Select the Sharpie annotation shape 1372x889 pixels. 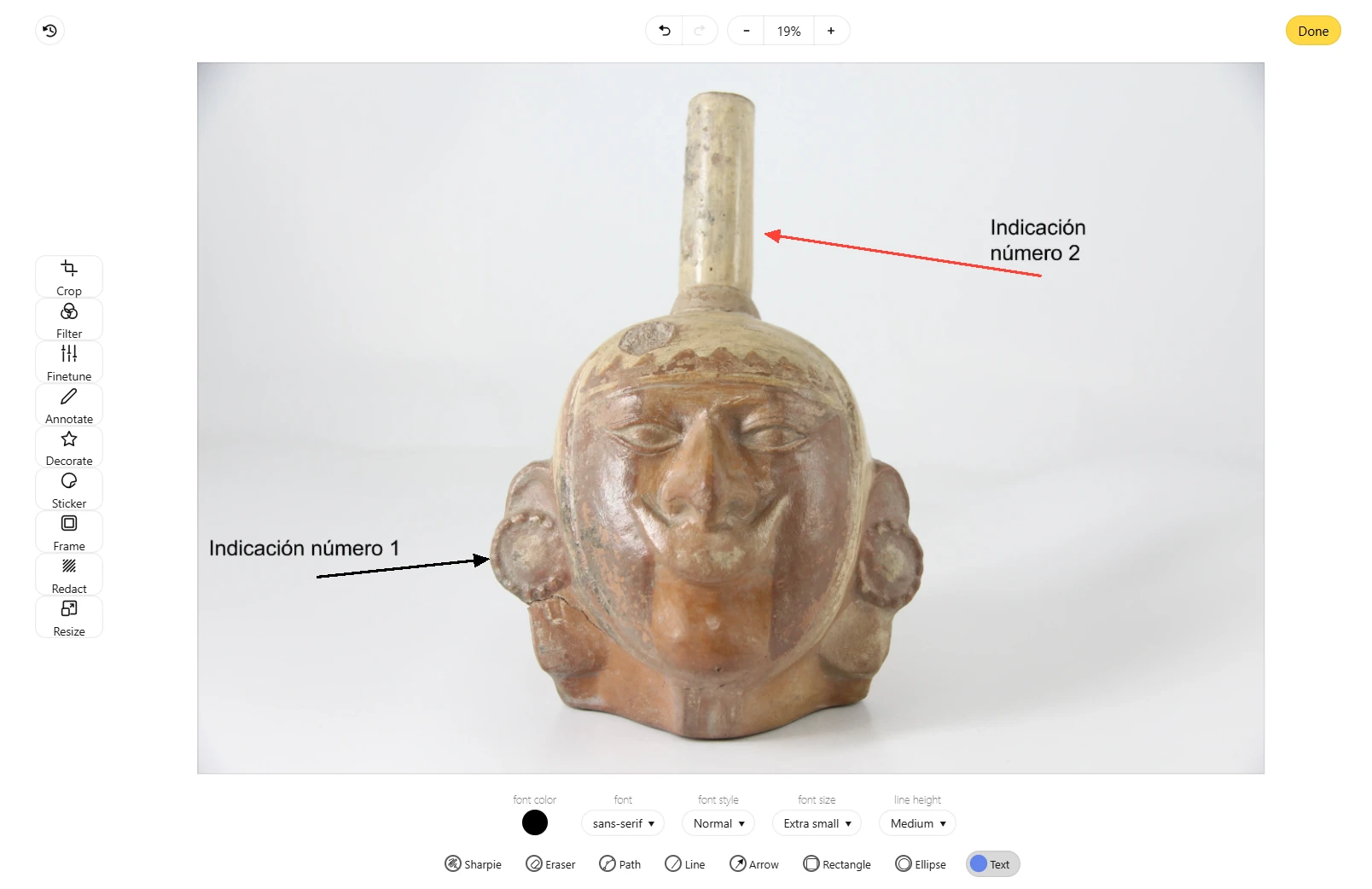473,864
